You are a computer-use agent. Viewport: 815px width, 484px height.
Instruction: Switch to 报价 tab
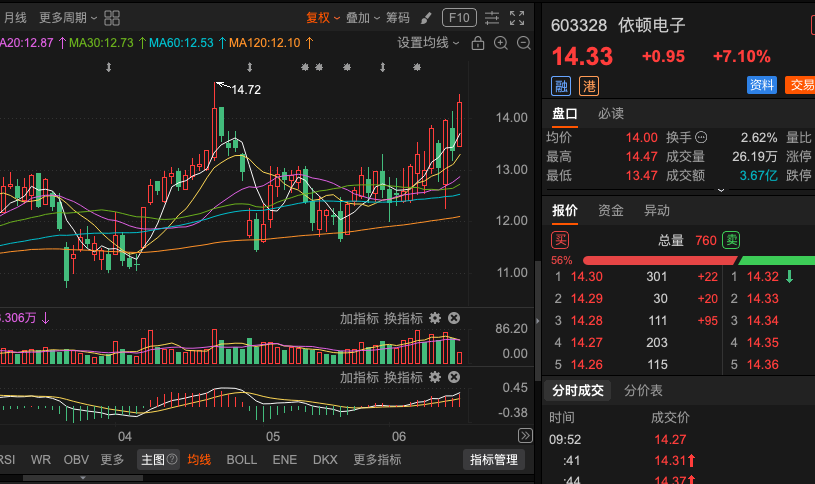[564, 211]
